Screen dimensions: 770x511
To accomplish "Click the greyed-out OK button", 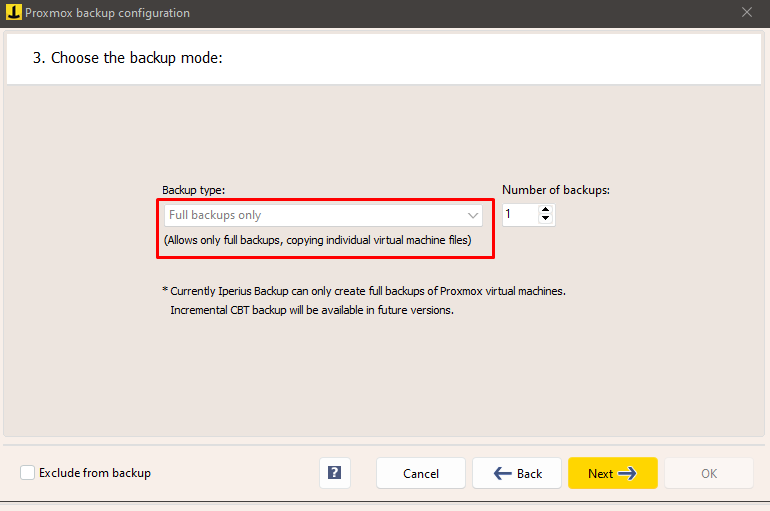I will click(x=709, y=473).
